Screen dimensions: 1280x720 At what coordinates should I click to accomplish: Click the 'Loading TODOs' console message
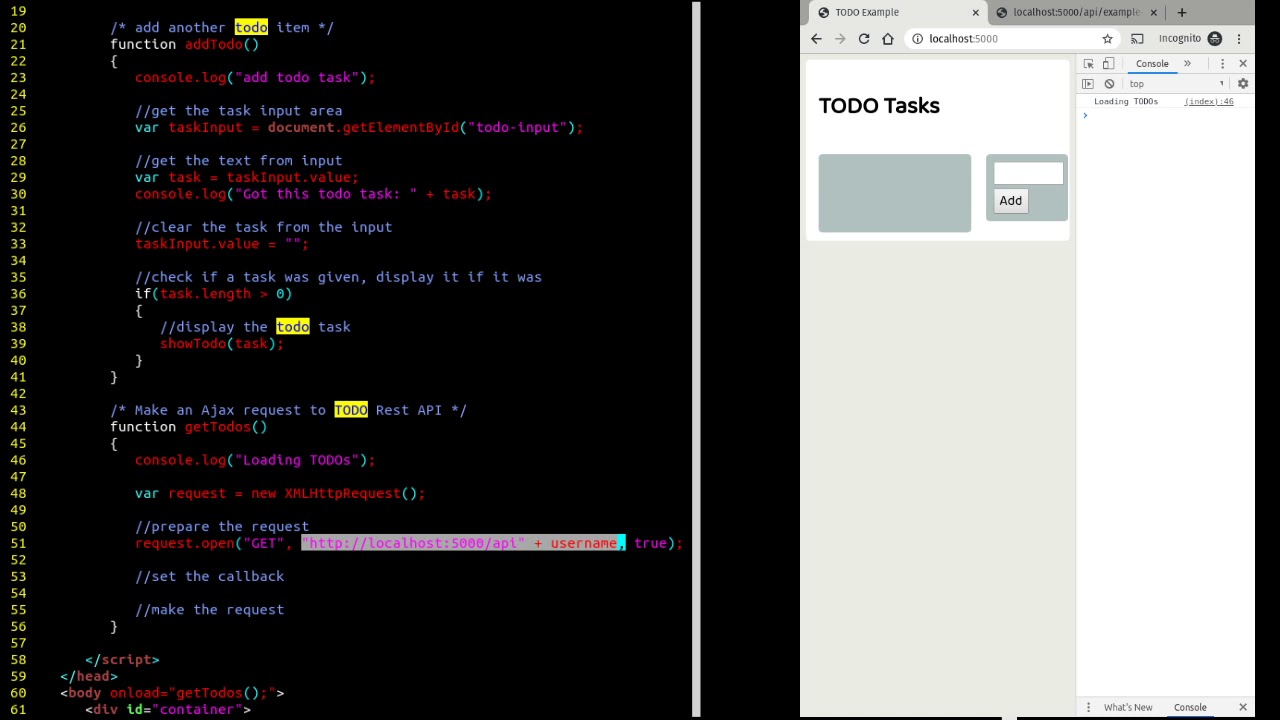1126,102
